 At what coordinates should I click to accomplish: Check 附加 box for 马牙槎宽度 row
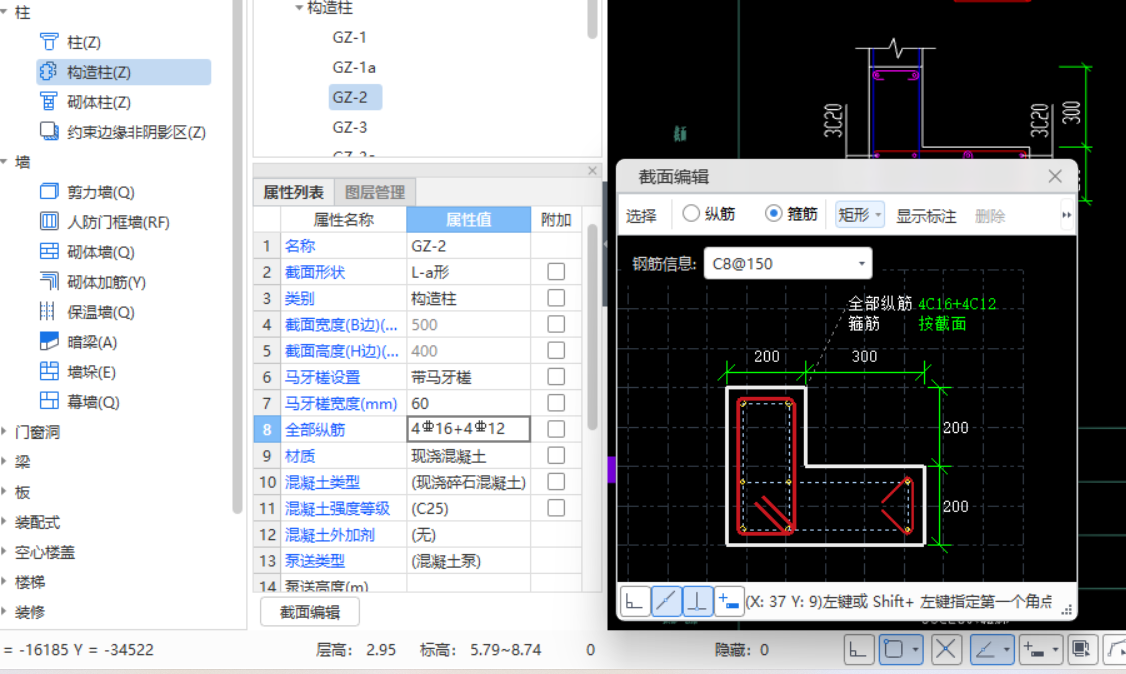click(x=556, y=403)
